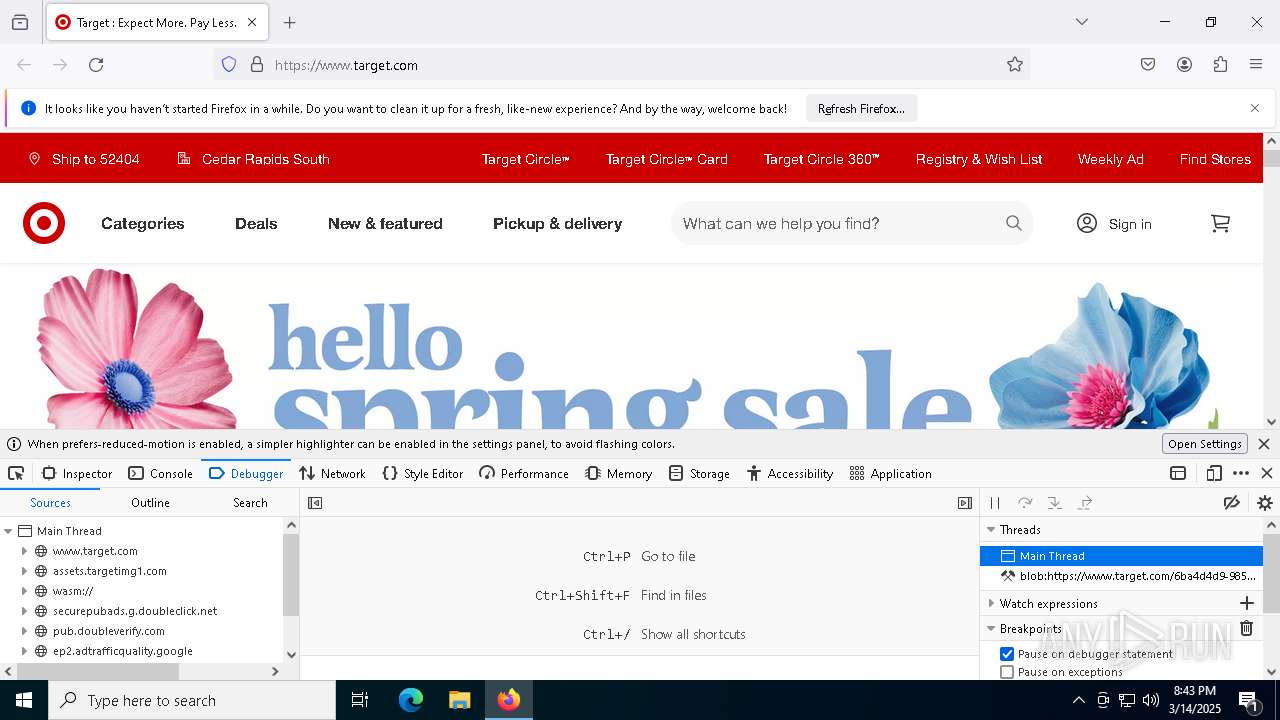Remove all breakpoints trash icon
This screenshot has width=1280, height=720.
click(1247, 628)
